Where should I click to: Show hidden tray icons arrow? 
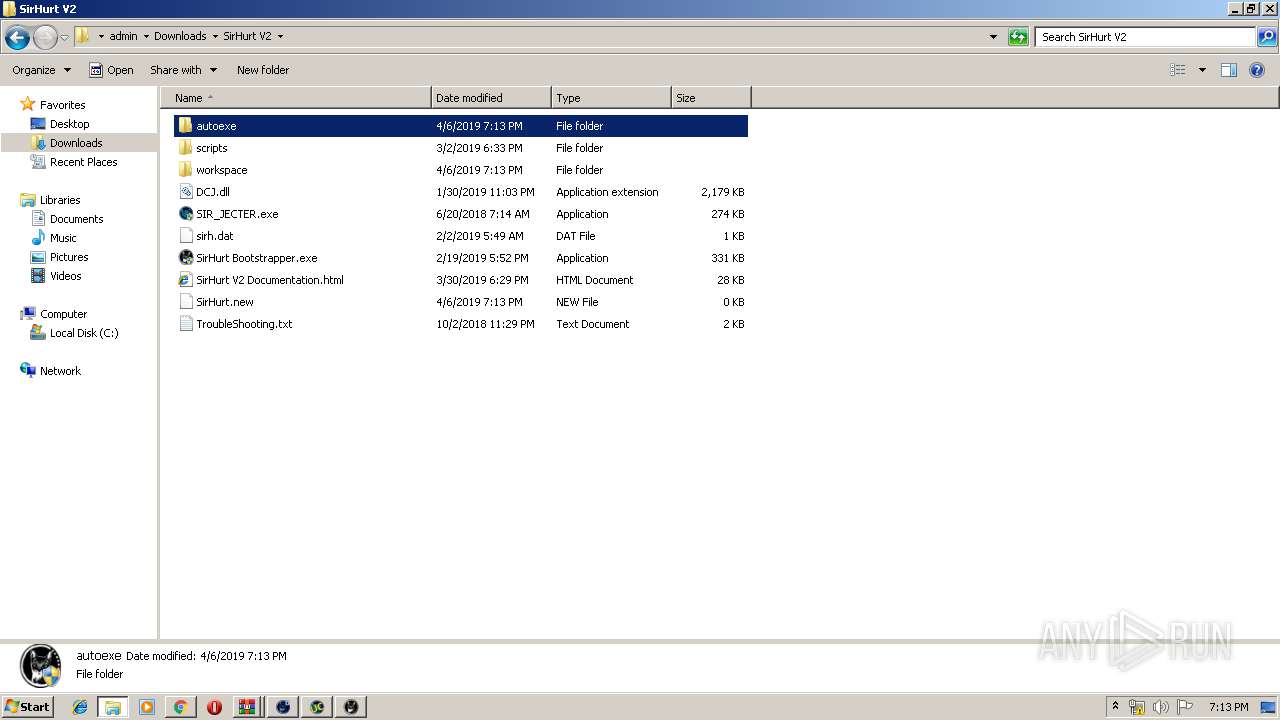point(1116,707)
